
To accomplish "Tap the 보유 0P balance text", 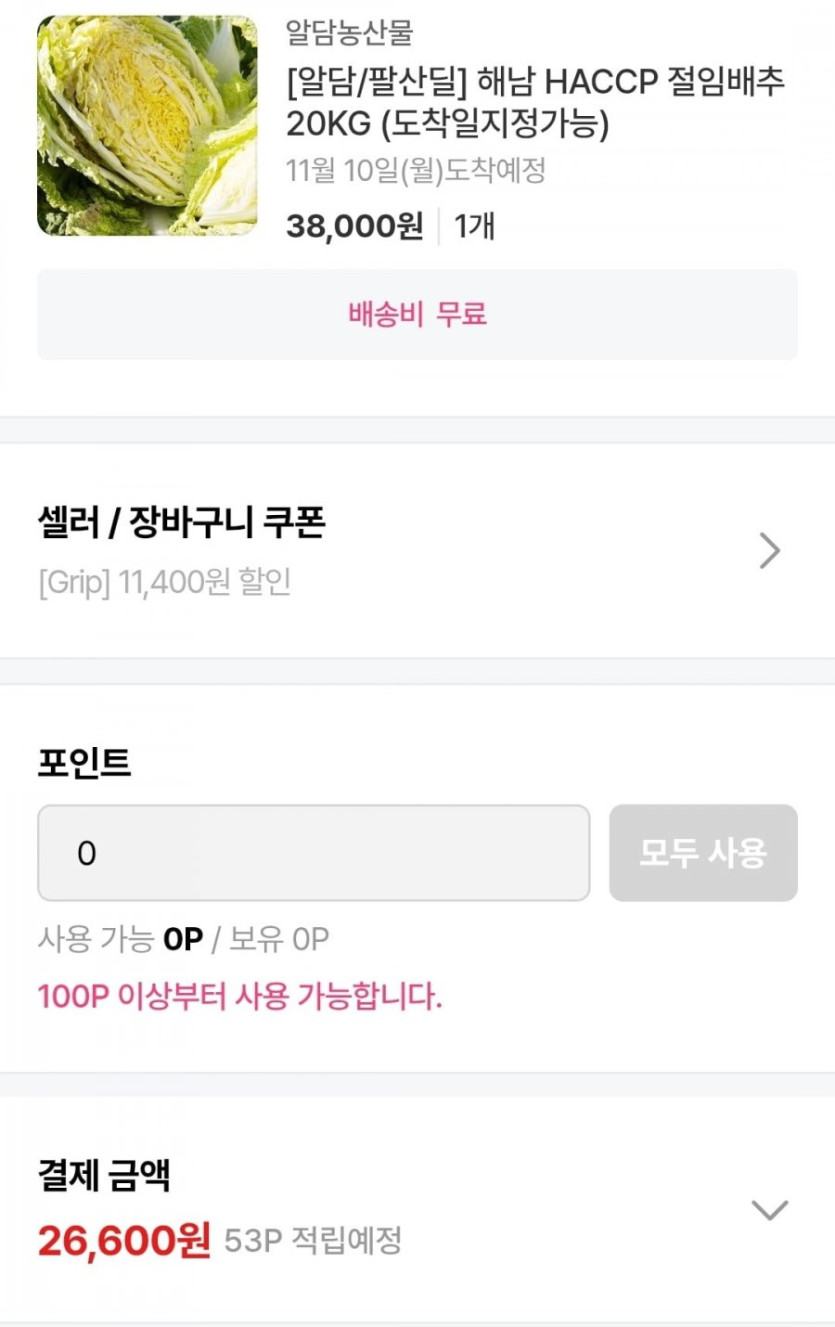I will click(x=279, y=939).
